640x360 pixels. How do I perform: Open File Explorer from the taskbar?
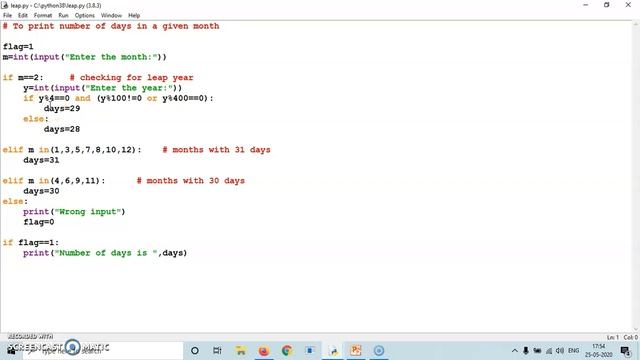241,351
